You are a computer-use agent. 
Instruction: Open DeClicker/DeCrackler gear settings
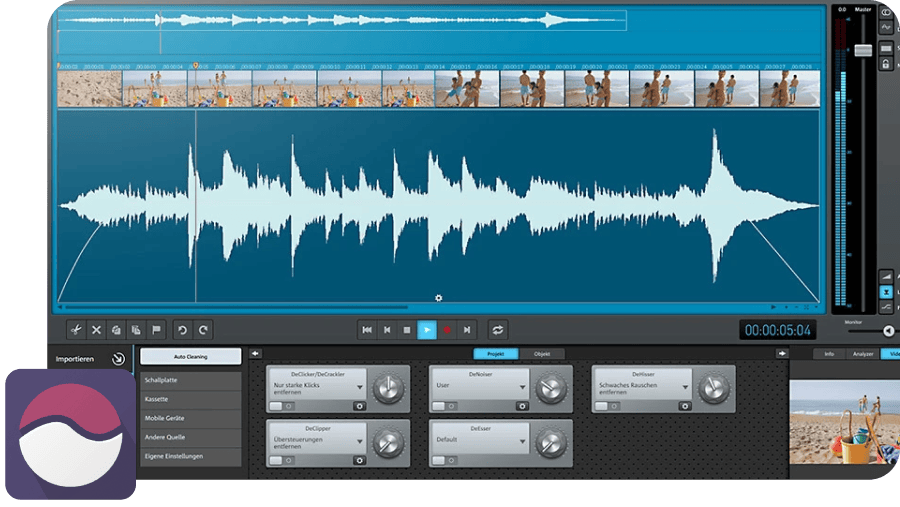pos(359,406)
